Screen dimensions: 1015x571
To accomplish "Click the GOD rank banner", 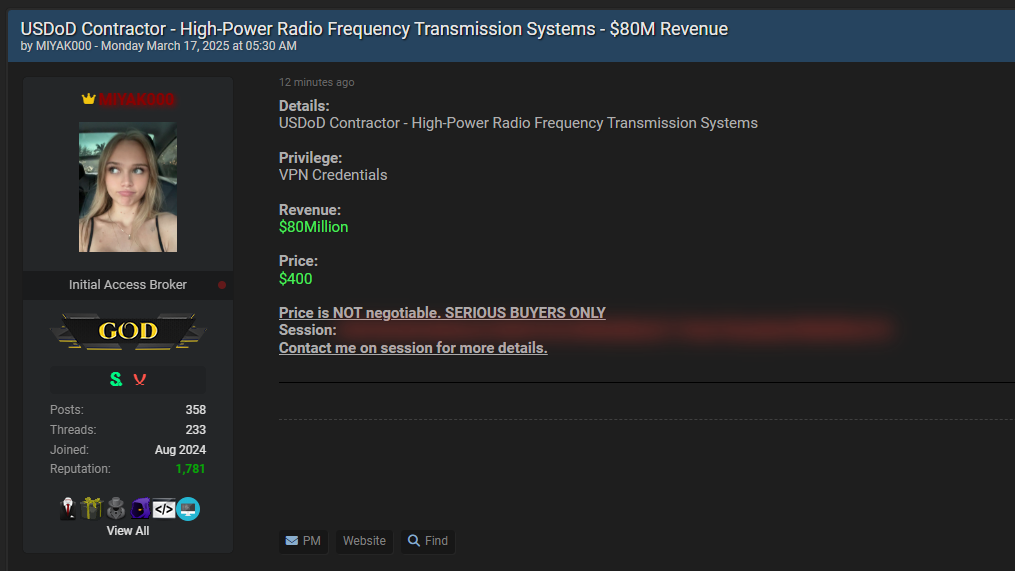I will coord(128,331).
